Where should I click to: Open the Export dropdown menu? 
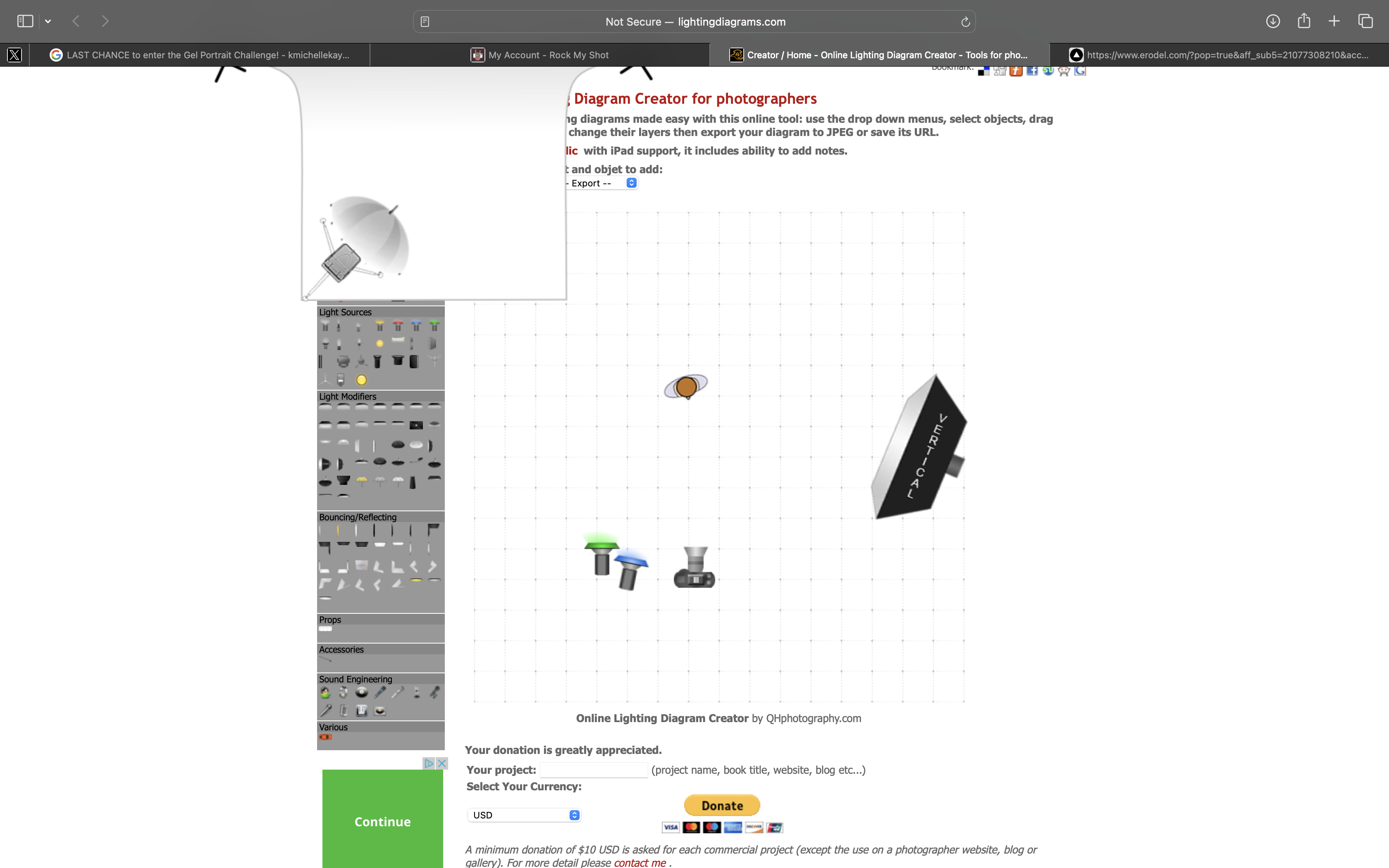600,183
